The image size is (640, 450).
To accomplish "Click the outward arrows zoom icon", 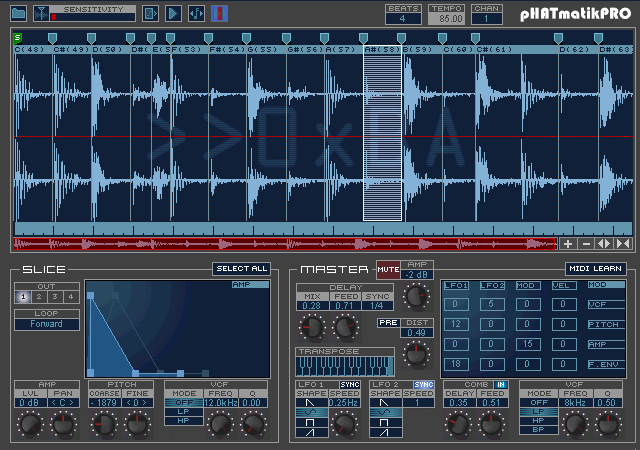I will 604,244.
